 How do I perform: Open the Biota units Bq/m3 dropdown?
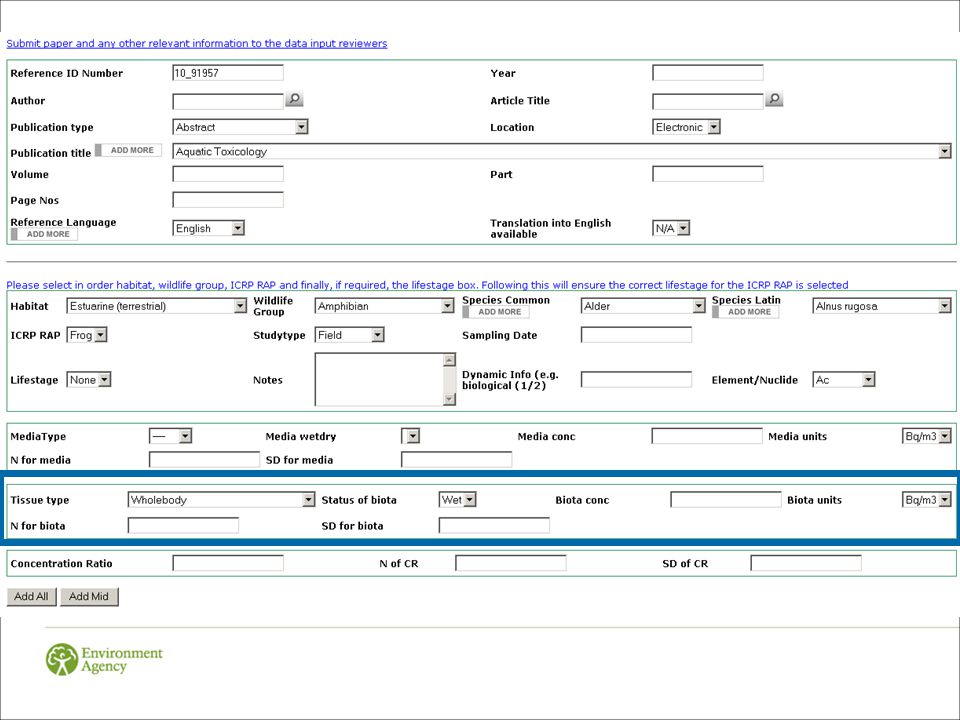coord(927,500)
